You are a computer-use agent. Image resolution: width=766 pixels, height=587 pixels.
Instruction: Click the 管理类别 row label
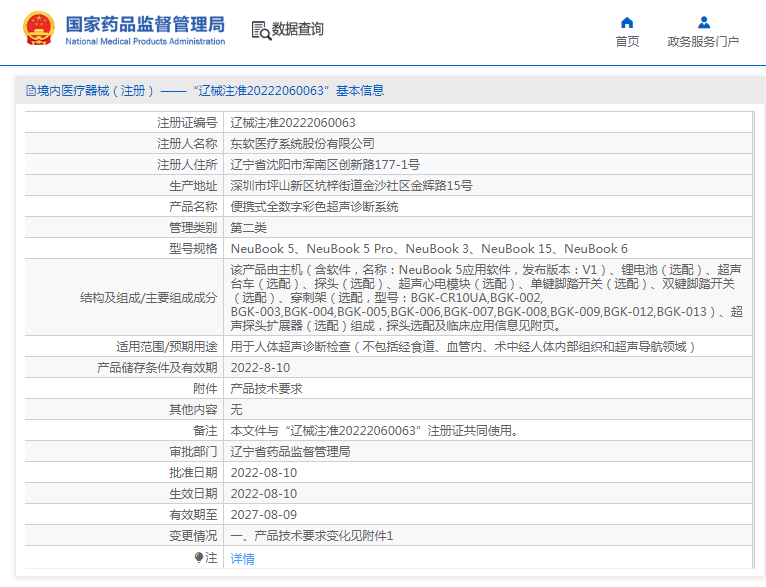coord(193,228)
